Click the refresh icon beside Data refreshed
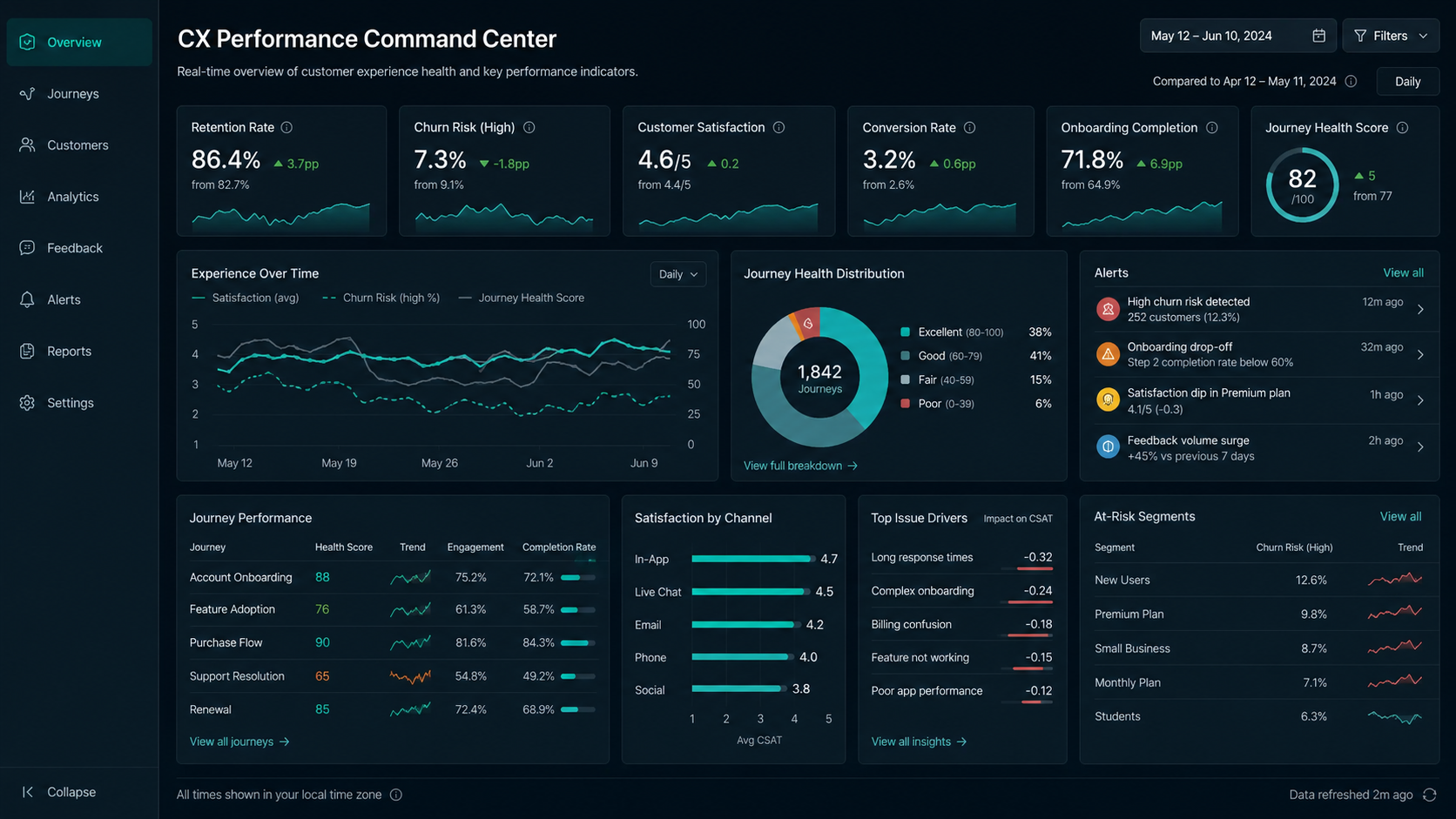1456x819 pixels. [1429, 795]
